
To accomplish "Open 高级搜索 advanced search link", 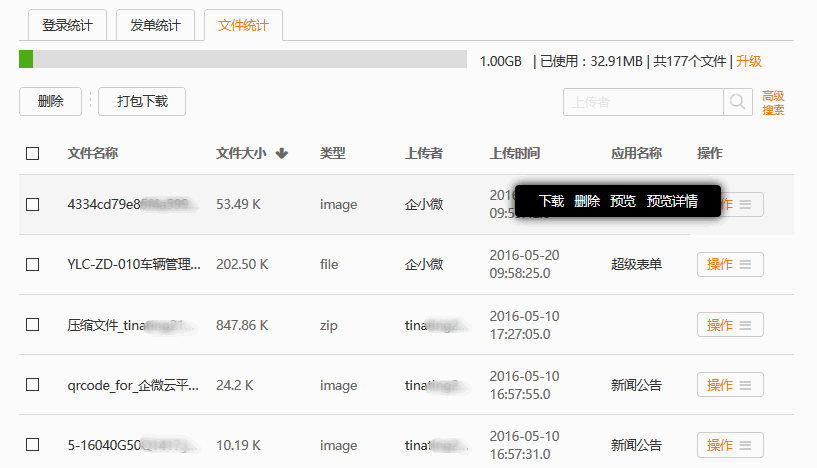I will 773,103.
